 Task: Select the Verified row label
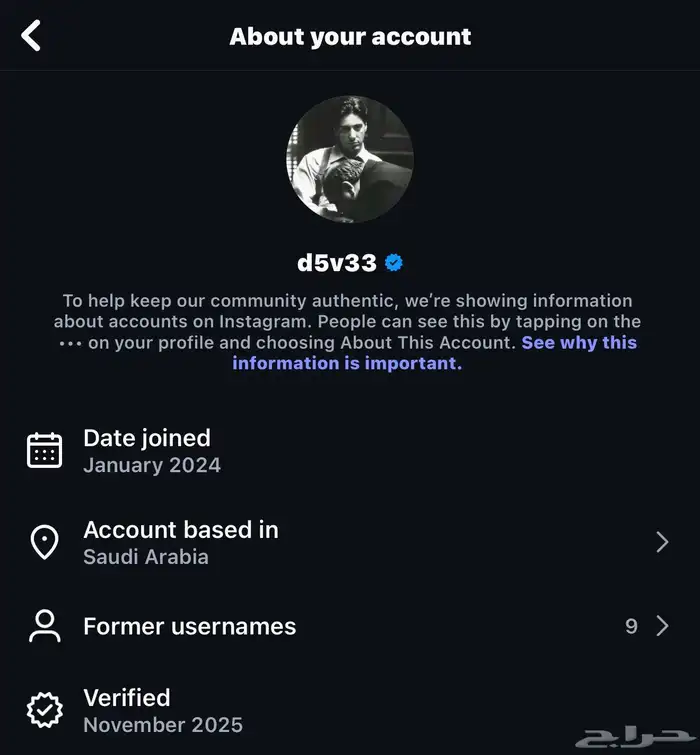pos(127,697)
